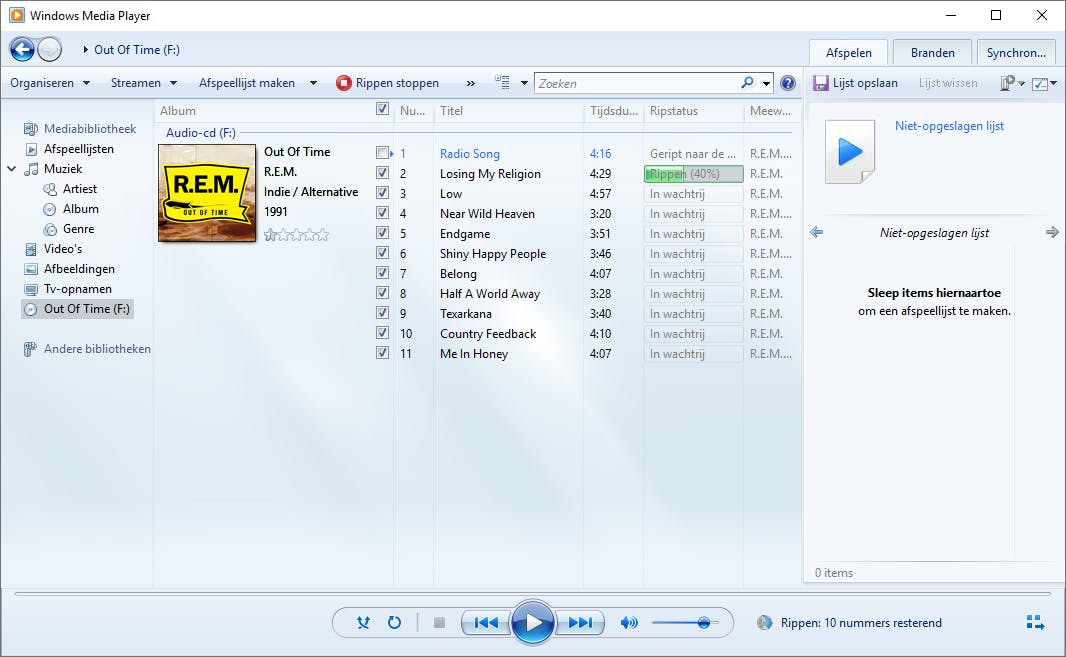Viewport: 1066px width, 657px height.
Task: Start playback with the Play button
Action: [532, 622]
